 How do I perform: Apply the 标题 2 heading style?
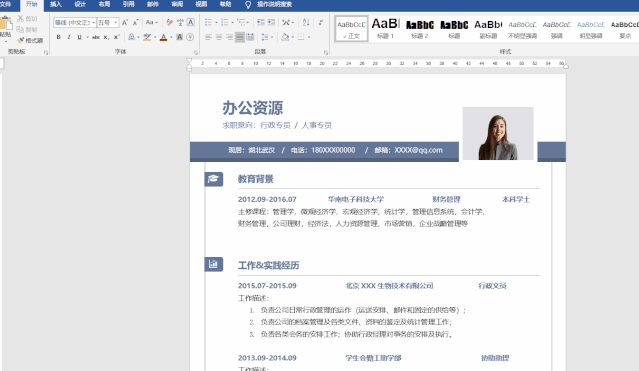coord(420,29)
